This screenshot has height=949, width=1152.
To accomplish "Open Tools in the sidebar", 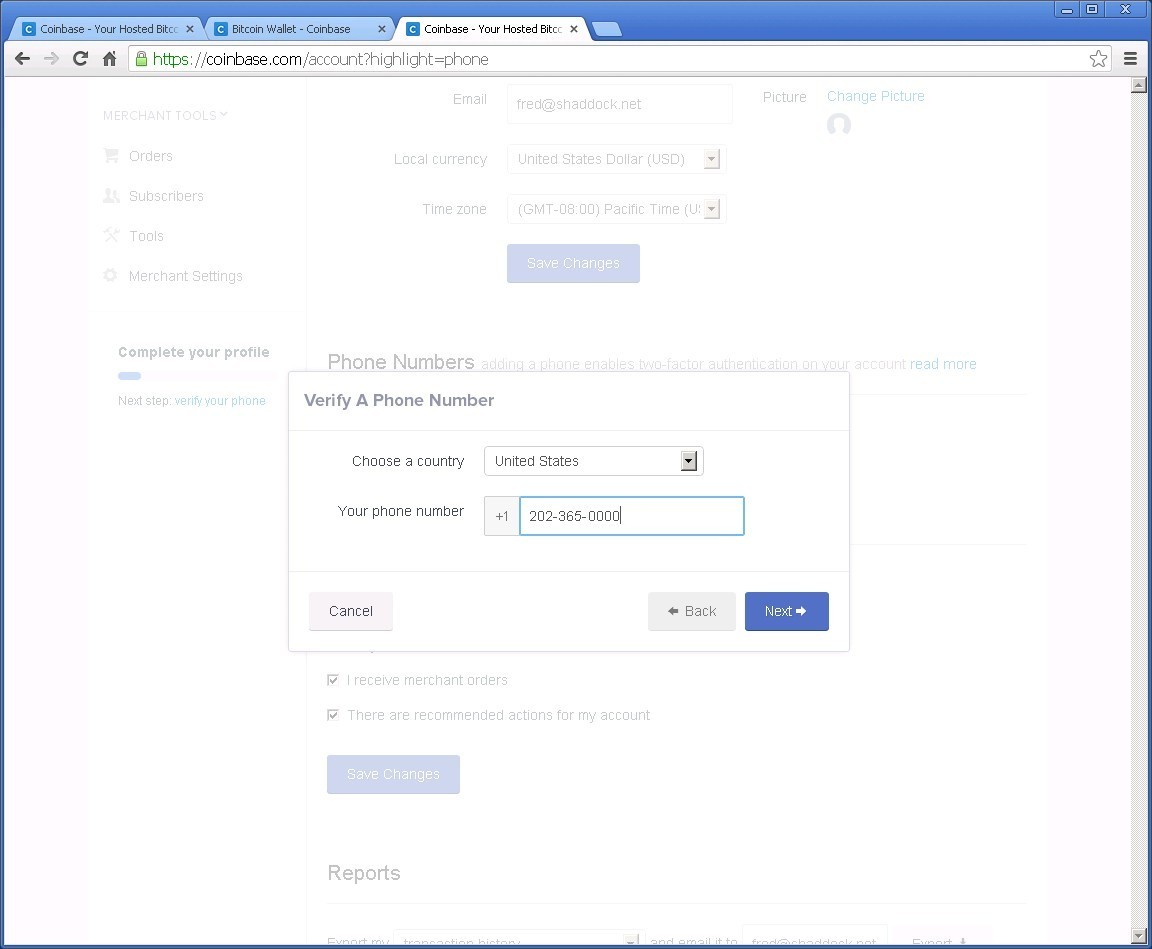I will 146,236.
